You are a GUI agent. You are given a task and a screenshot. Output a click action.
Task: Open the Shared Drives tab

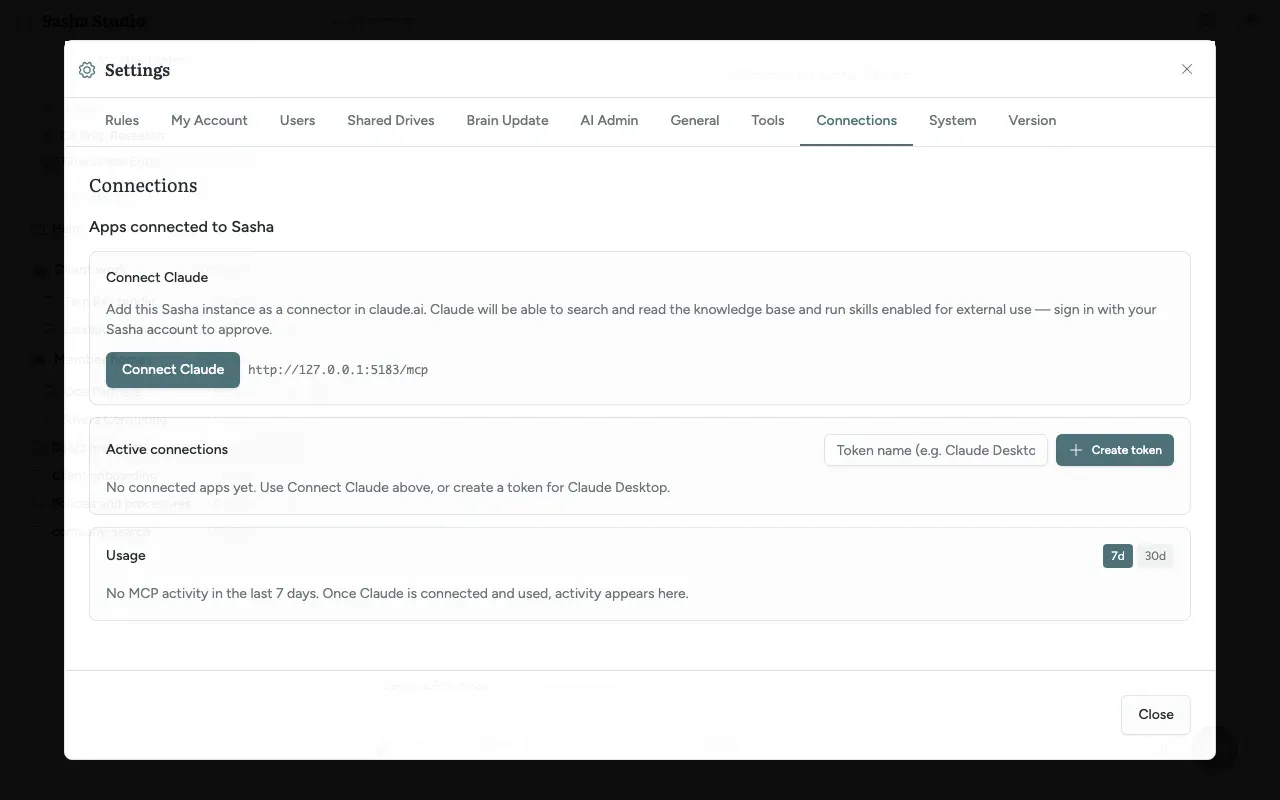pos(391,120)
